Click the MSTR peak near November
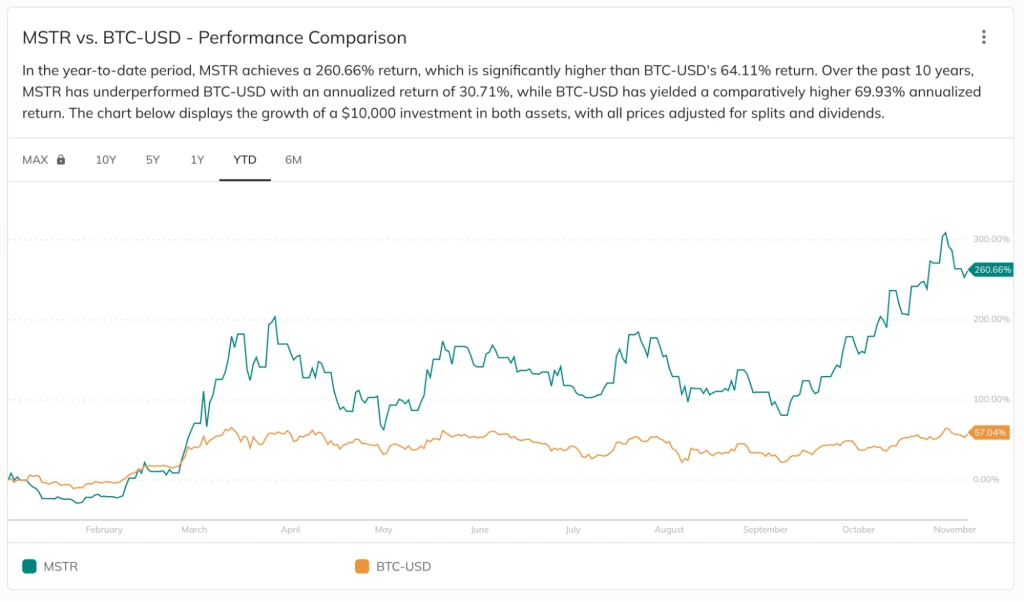This screenshot has height=602, width=1024. click(x=945, y=233)
